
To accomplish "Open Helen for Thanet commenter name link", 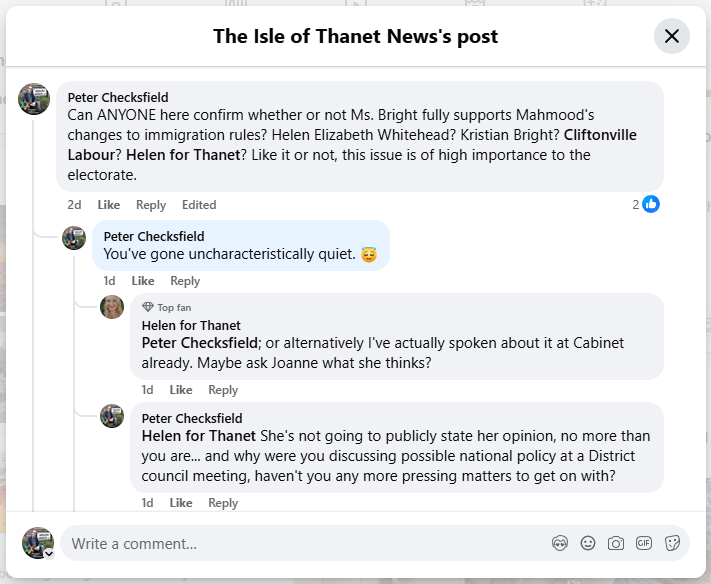I will 191,326.
